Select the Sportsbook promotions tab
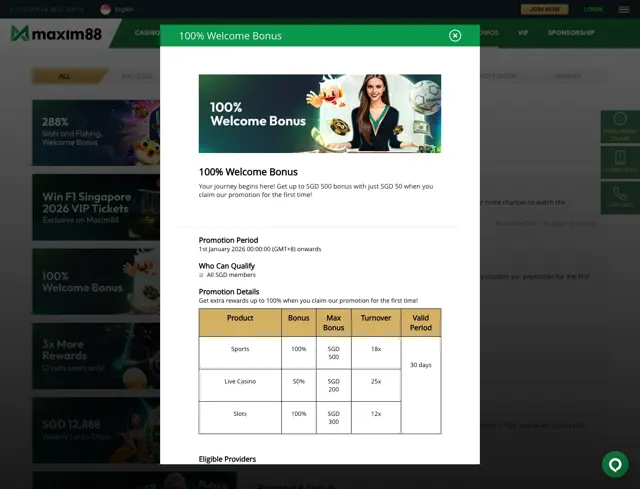The height and width of the screenshot is (489, 640). (499, 76)
